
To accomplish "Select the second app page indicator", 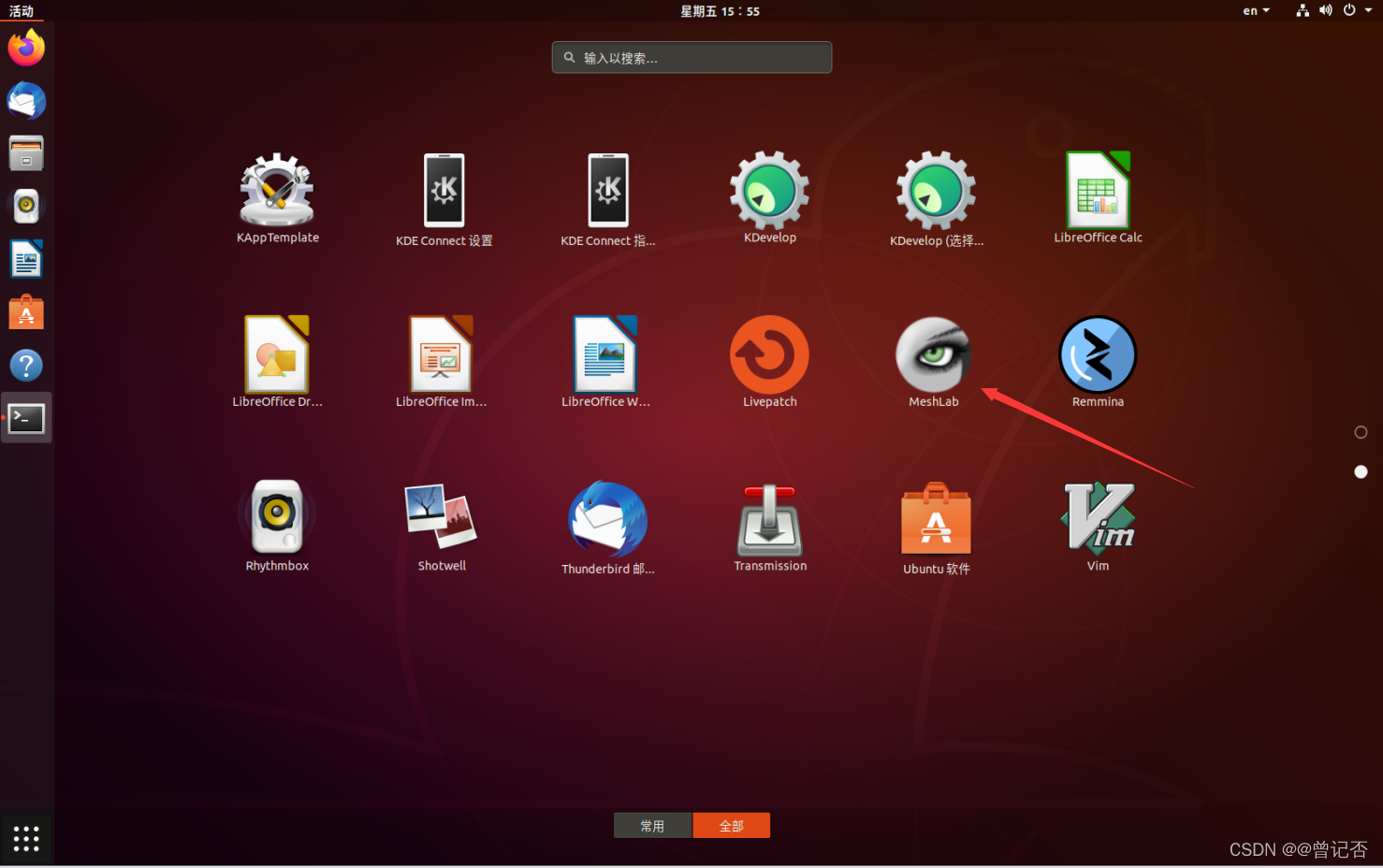I will [x=1361, y=472].
